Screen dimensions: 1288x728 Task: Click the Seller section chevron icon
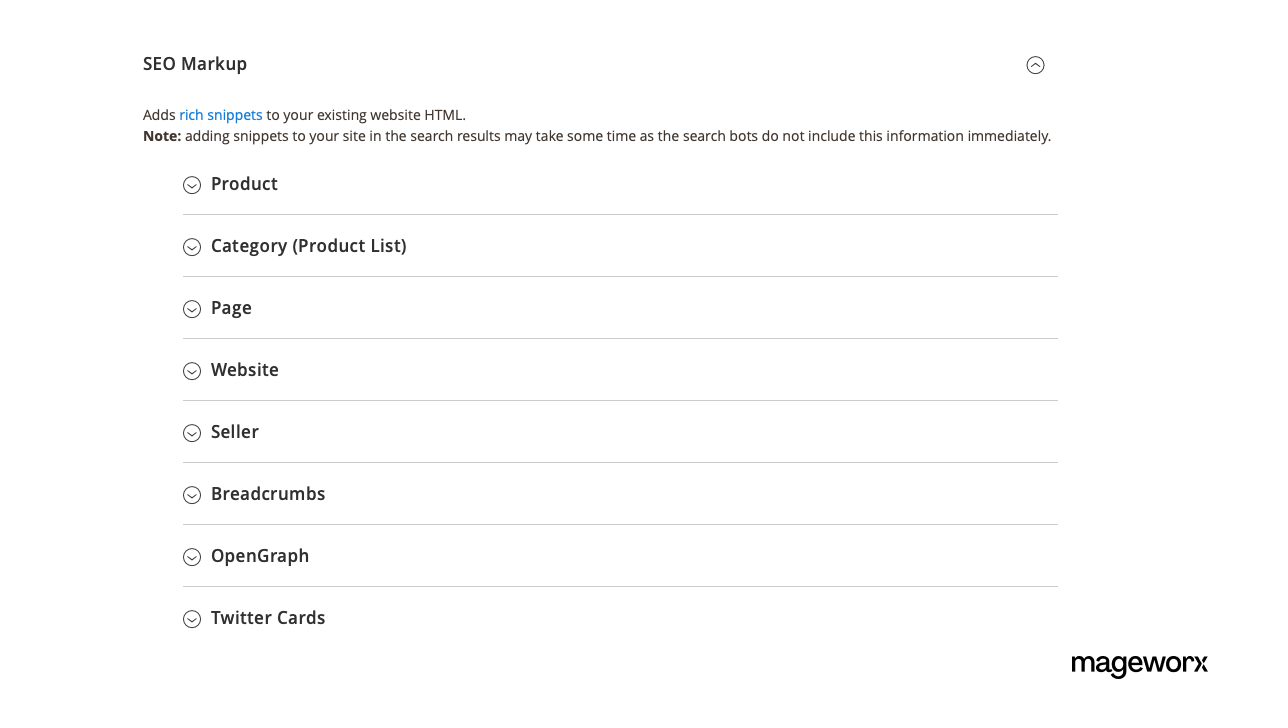click(192, 433)
